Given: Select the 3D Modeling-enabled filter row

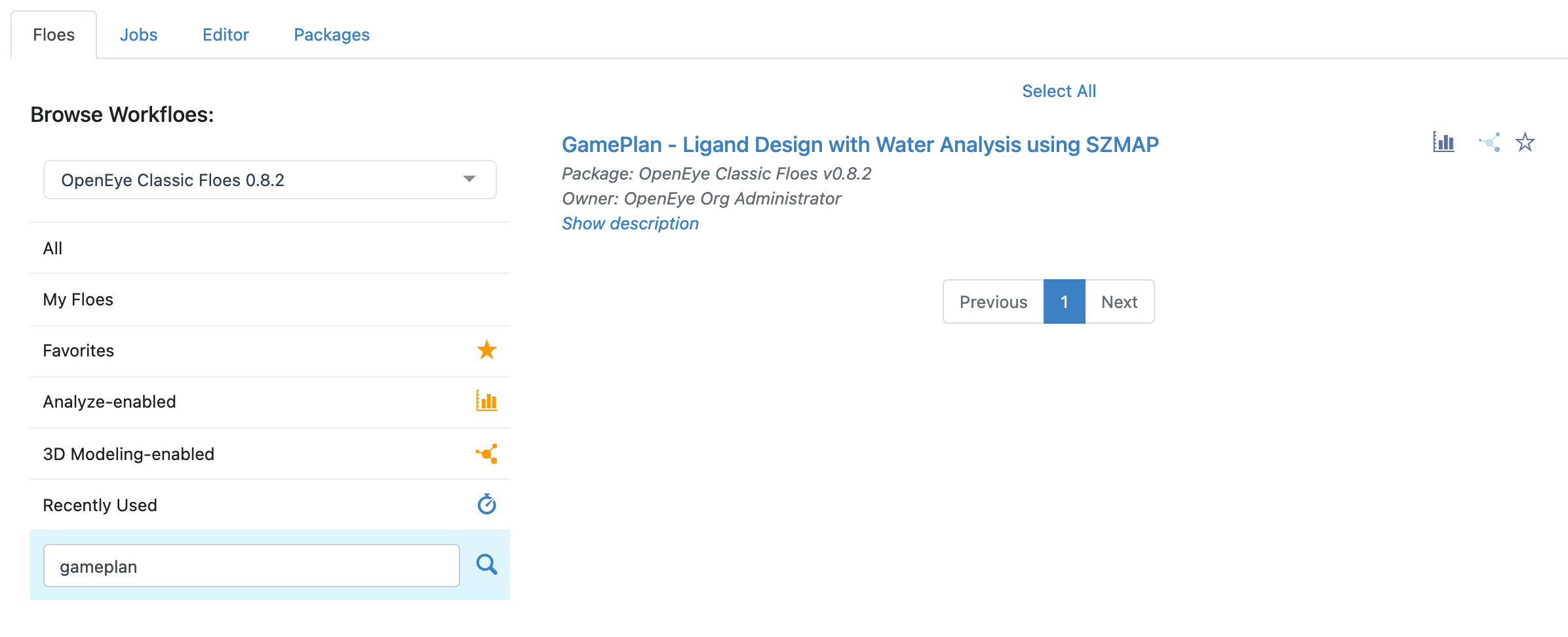Looking at the screenshot, I should coord(269,454).
